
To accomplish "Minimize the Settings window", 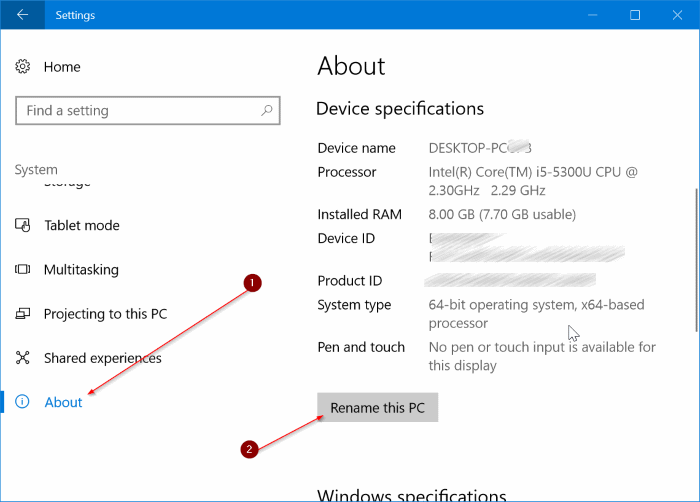I will tap(592, 15).
